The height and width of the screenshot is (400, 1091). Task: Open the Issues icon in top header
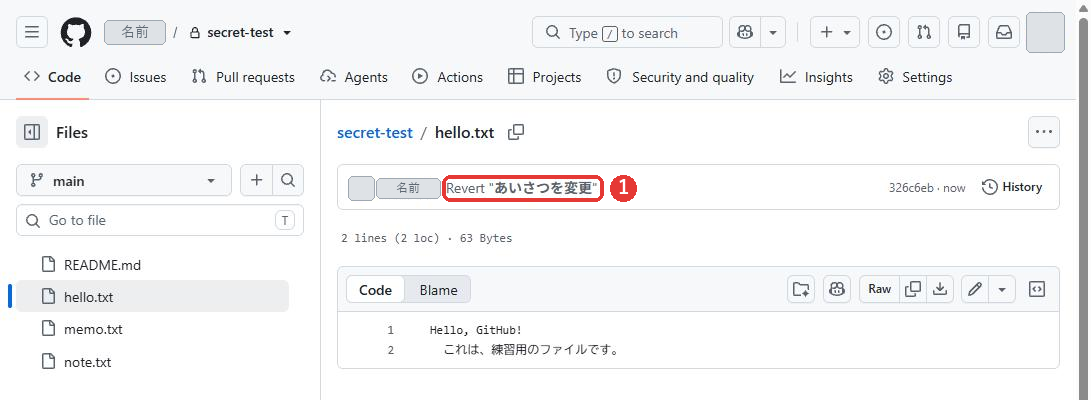pyautogui.click(x=884, y=33)
